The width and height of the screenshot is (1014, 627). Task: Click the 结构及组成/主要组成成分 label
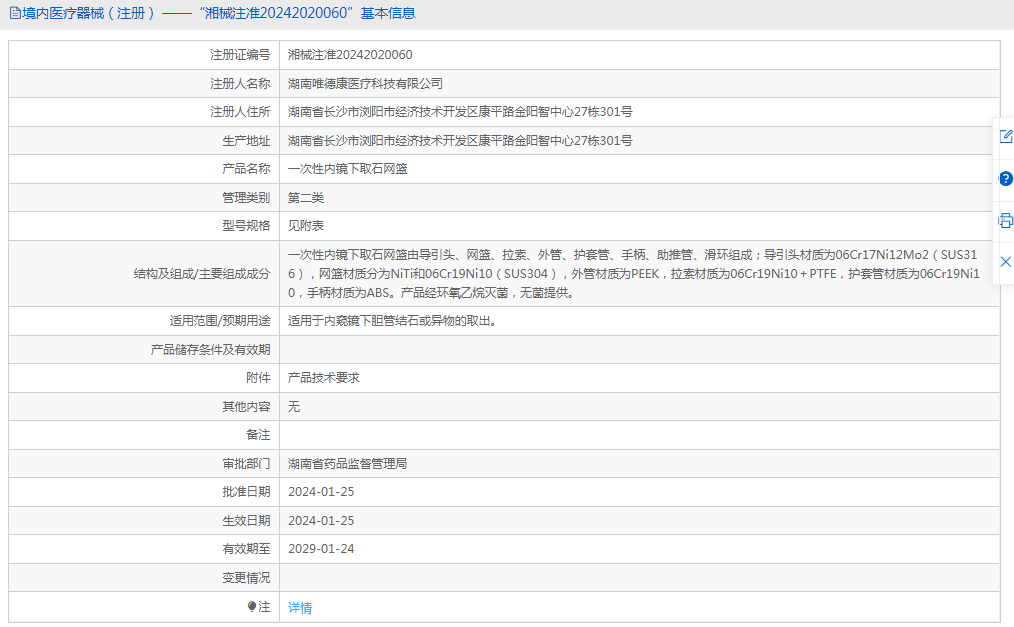coord(202,273)
